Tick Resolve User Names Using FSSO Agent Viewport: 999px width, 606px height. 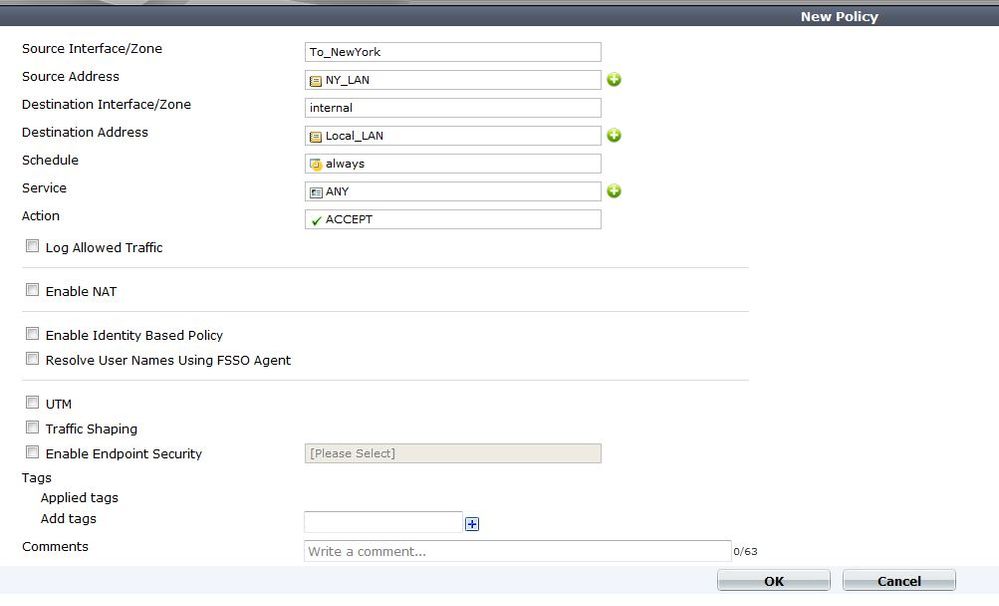(33, 359)
